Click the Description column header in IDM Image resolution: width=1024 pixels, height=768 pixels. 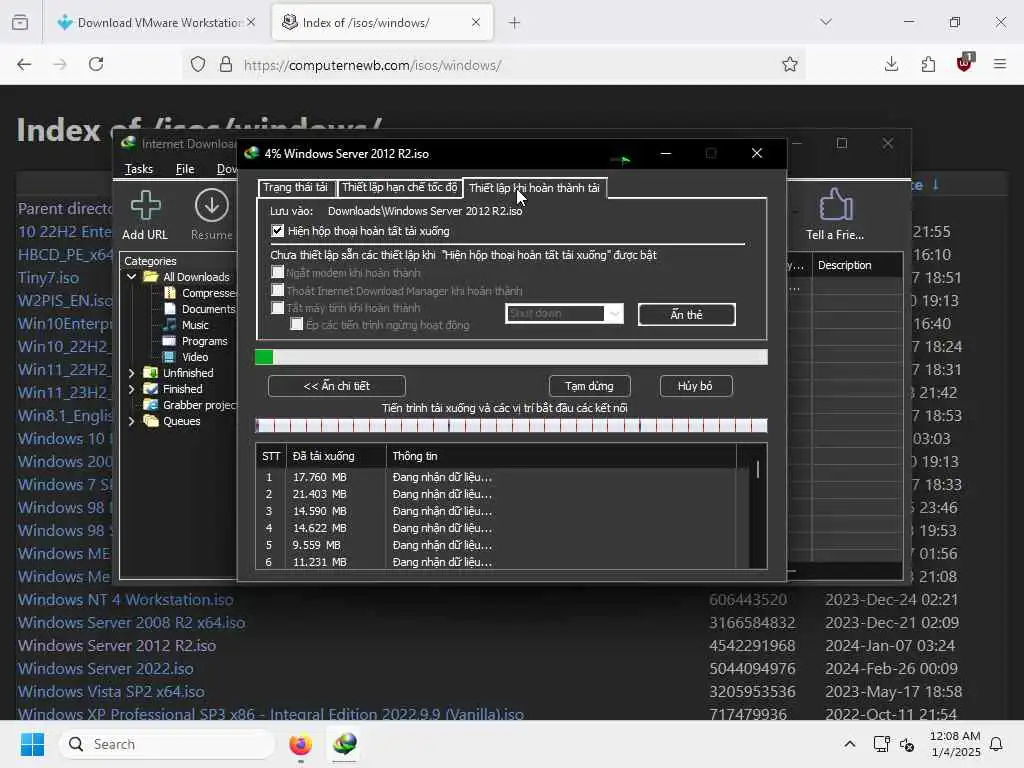click(x=857, y=265)
